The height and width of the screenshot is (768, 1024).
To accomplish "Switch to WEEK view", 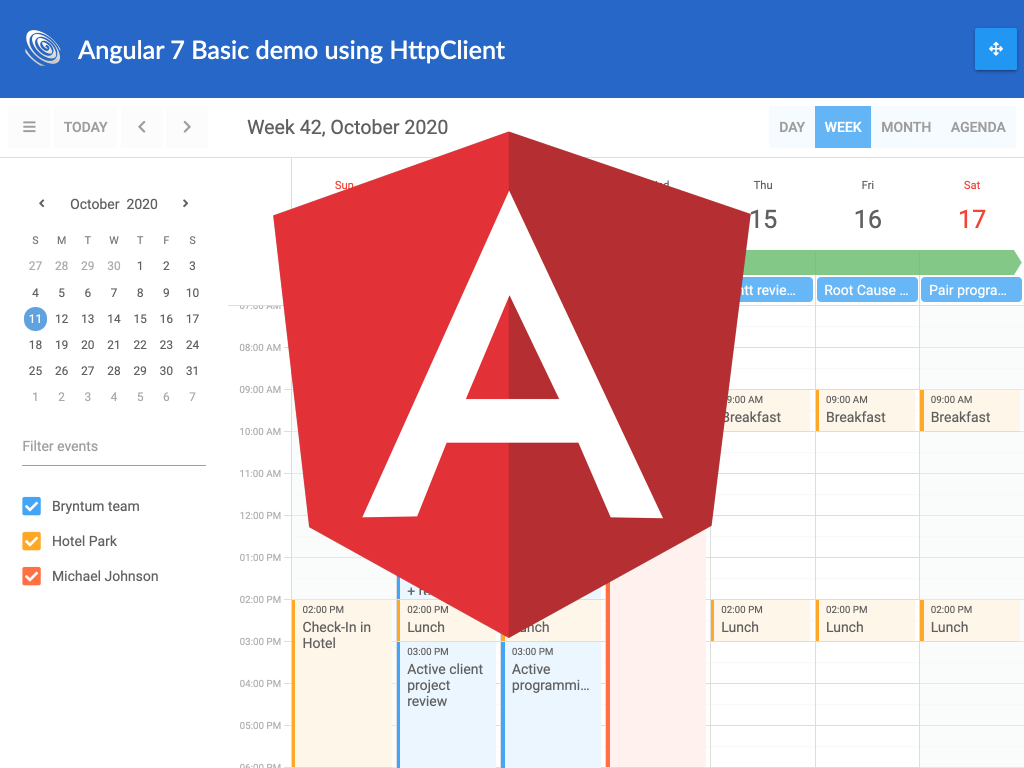I will point(842,127).
